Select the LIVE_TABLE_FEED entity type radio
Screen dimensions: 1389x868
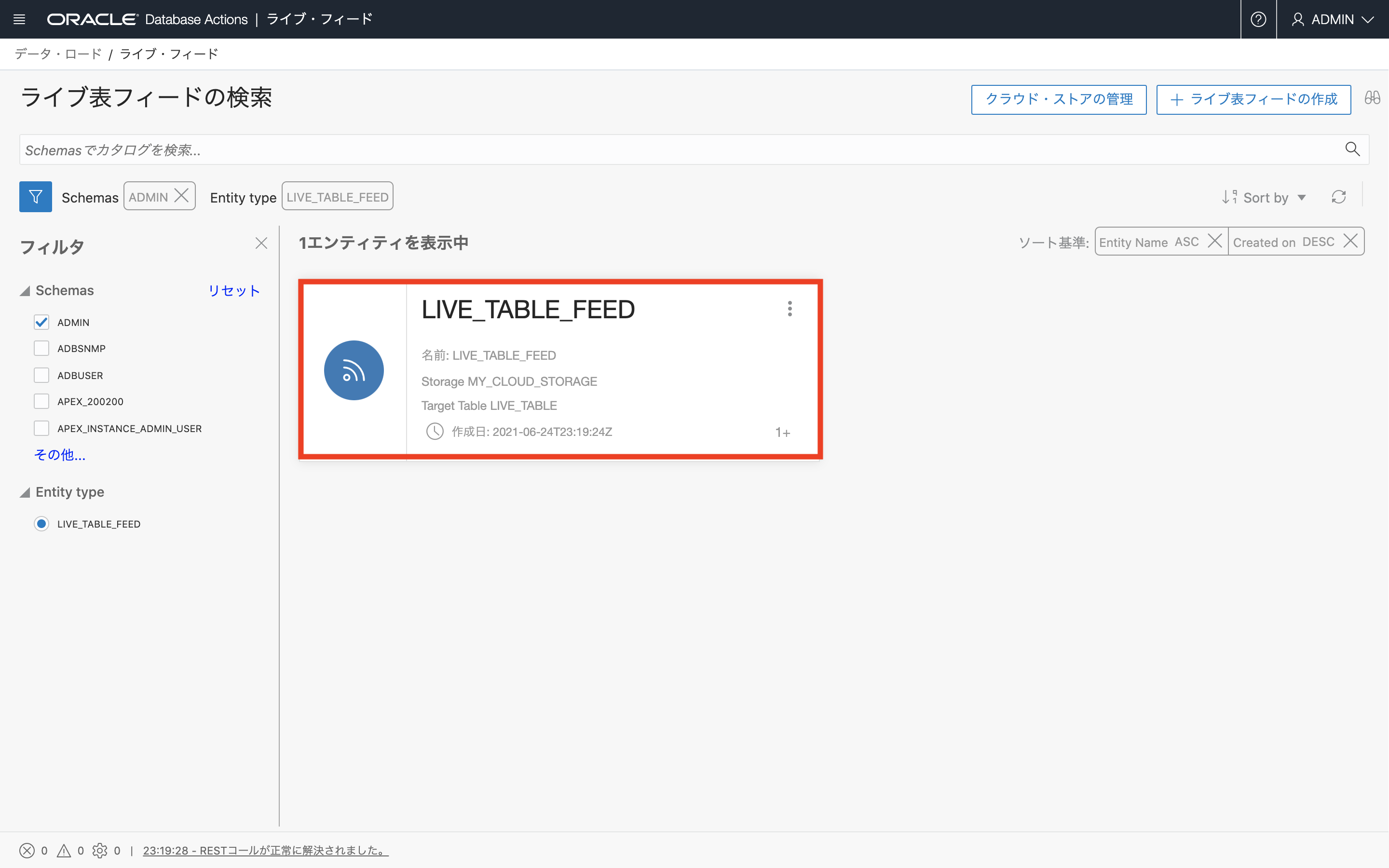pos(41,524)
